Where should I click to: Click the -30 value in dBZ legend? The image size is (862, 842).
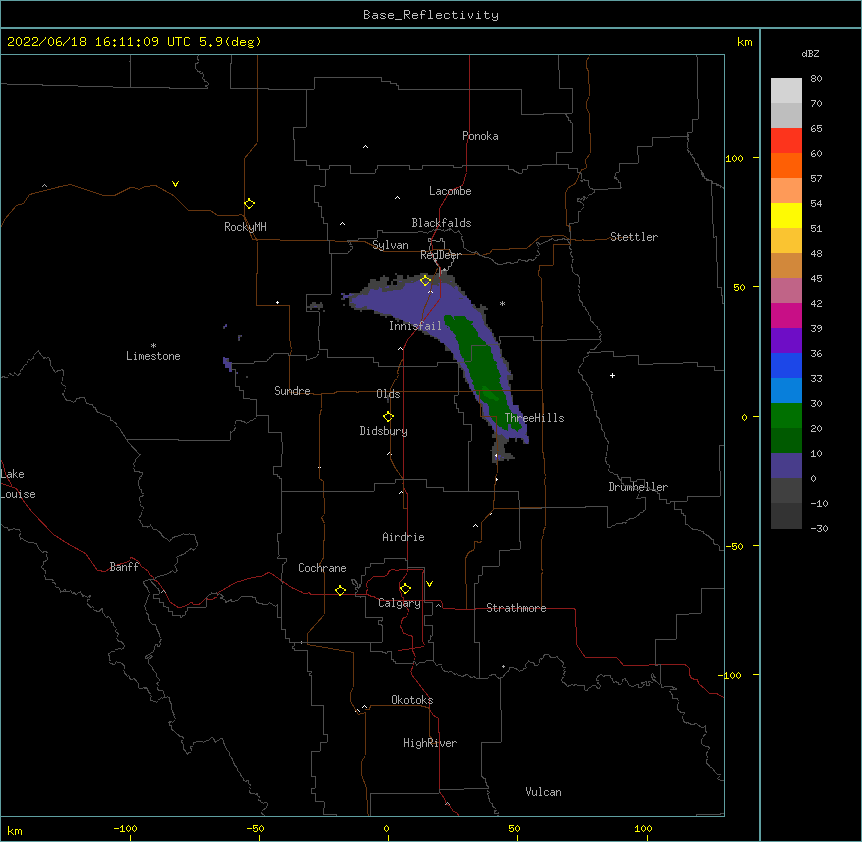pos(819,528)
